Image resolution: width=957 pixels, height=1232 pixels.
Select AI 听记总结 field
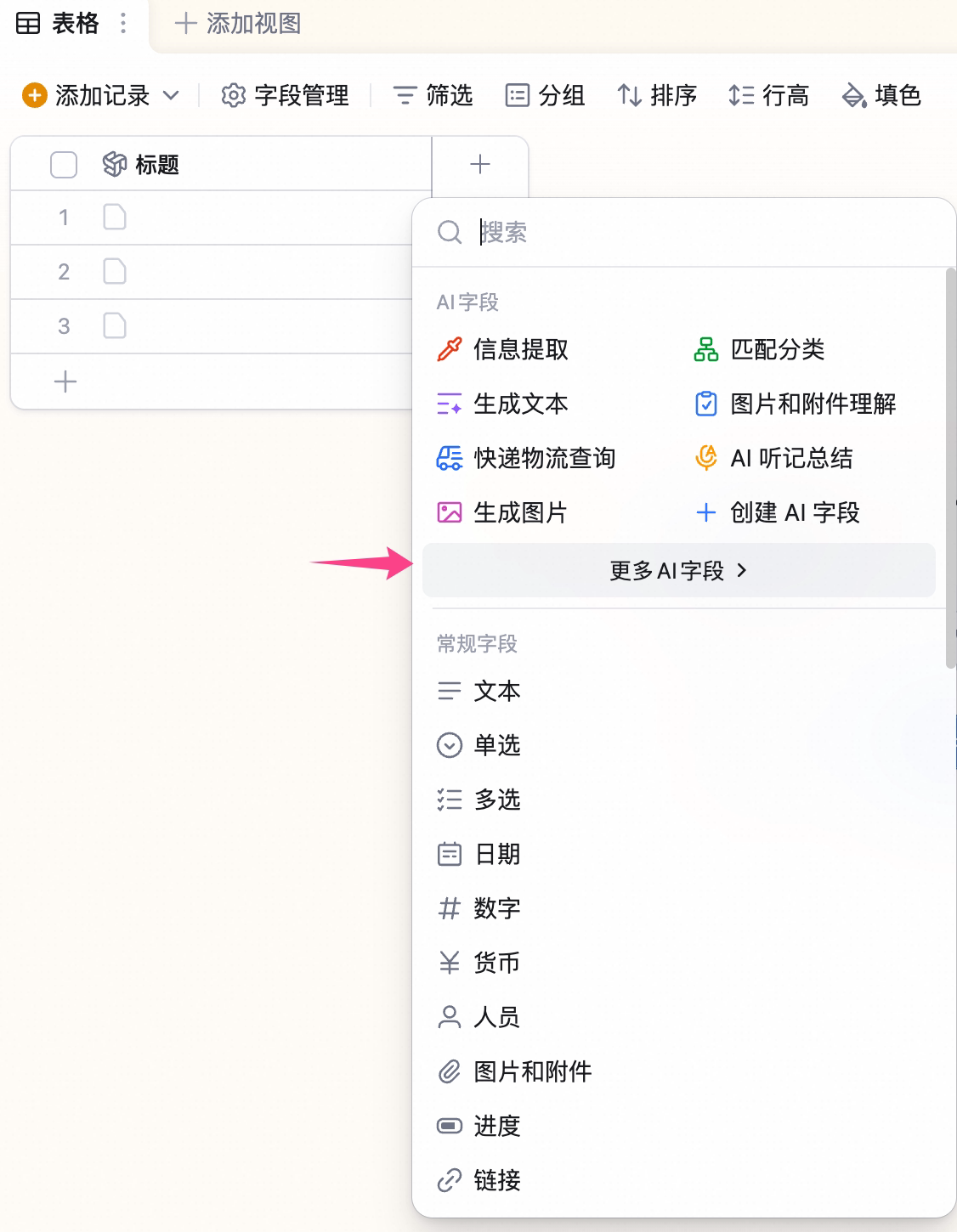(773, 458)
